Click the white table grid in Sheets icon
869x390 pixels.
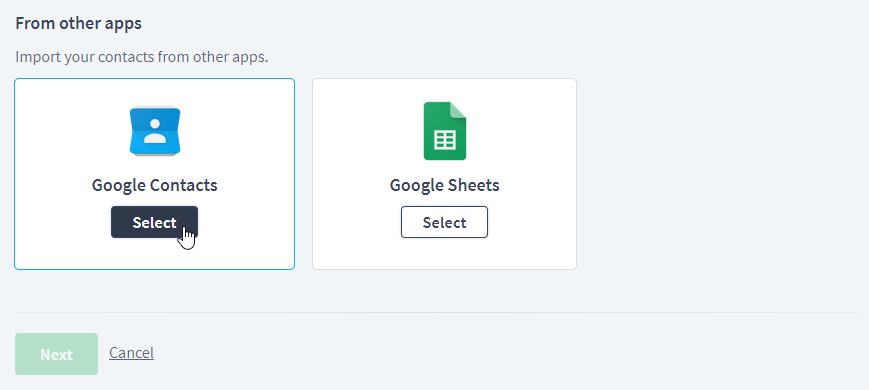pos(444,140)
